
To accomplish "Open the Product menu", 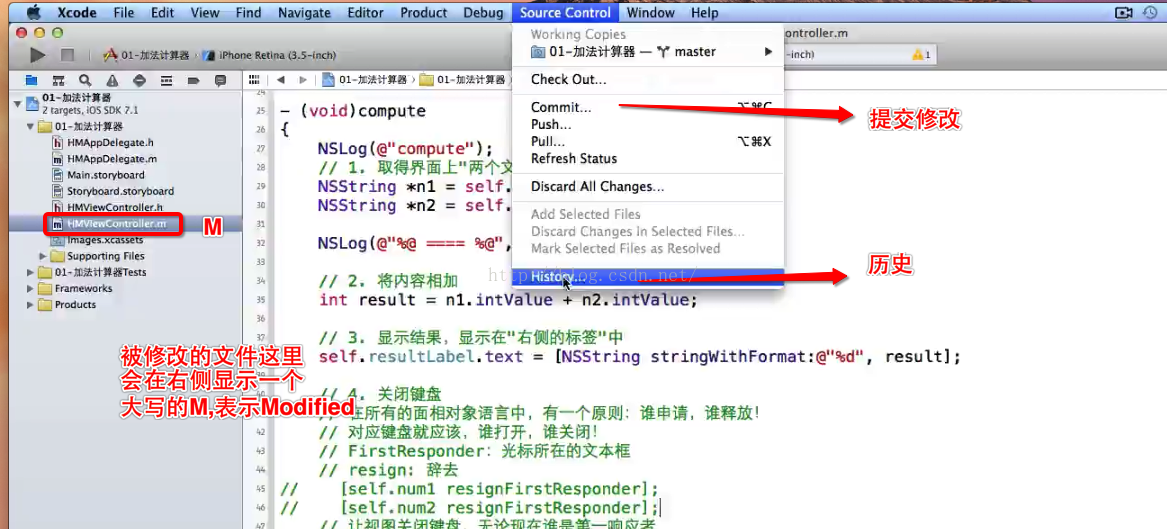I will click(423, 13).
